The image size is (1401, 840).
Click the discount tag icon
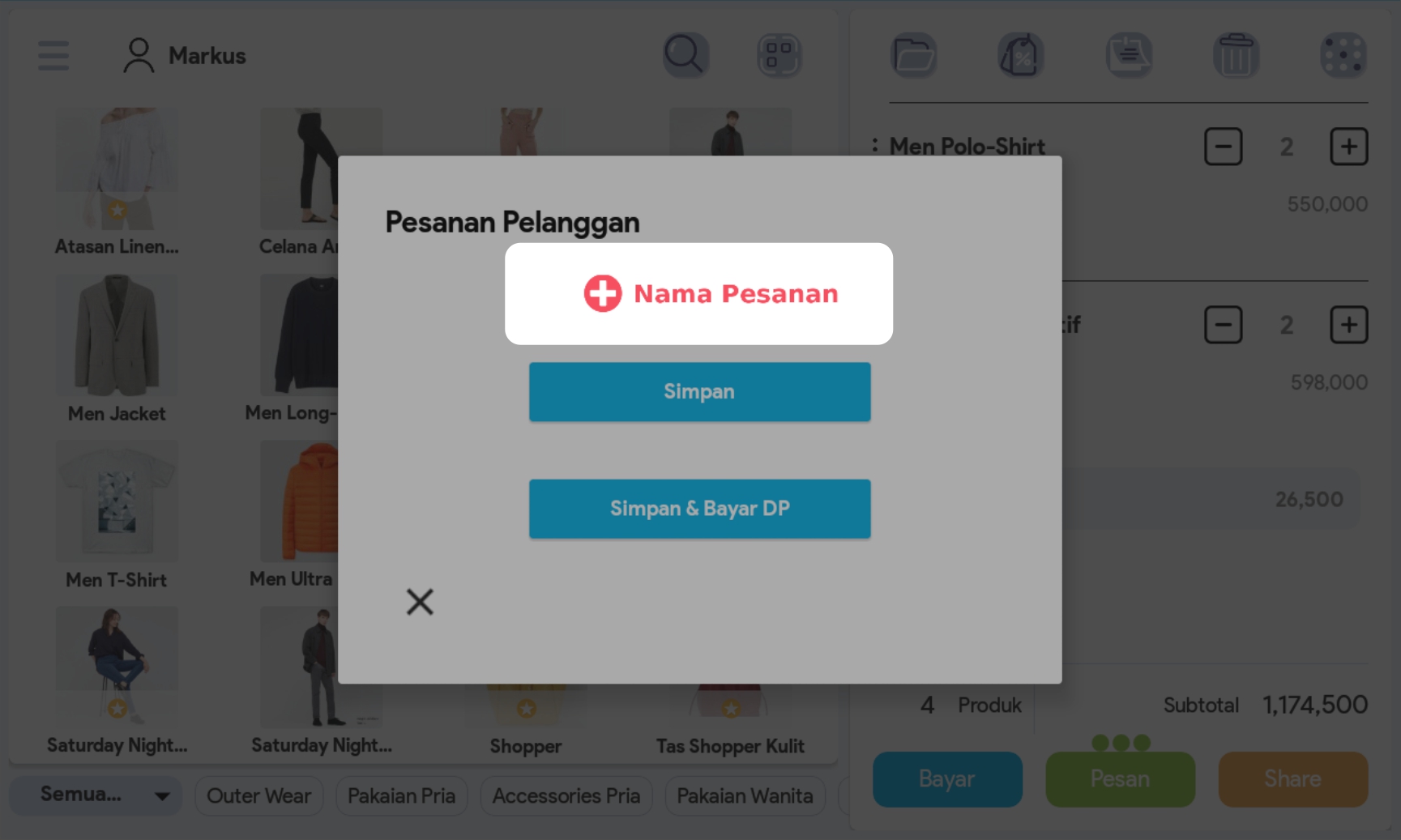pyautogui.click(x=1021, y=55)
